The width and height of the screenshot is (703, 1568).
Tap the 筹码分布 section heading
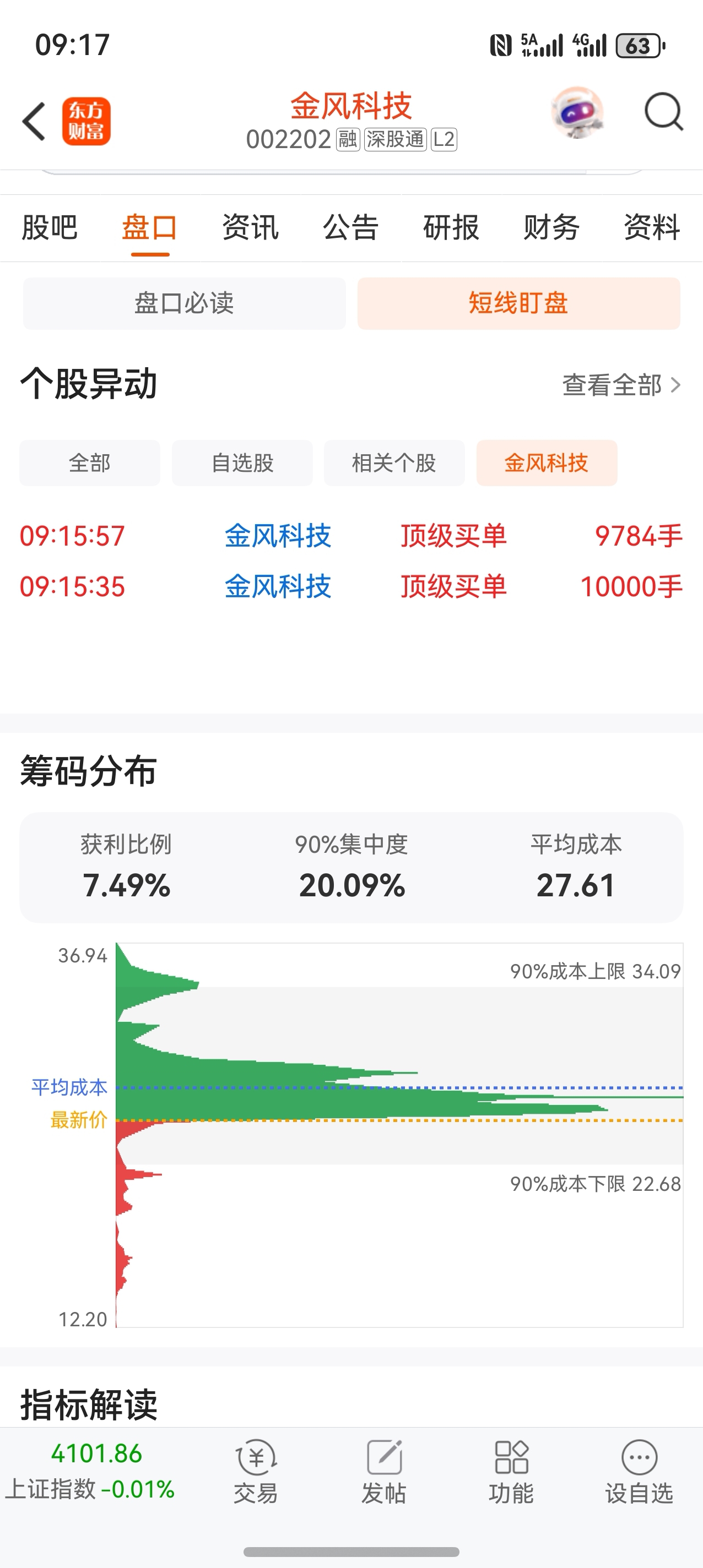tap(89, 771)
